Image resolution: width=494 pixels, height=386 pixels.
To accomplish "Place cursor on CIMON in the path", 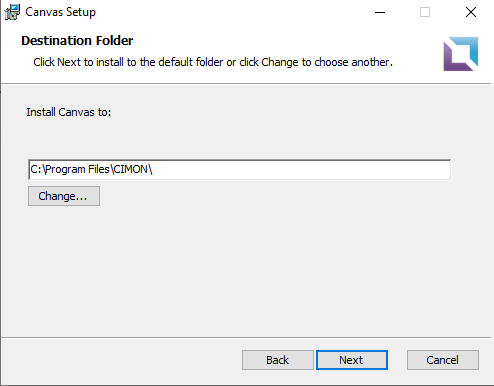I will [131, 169].
